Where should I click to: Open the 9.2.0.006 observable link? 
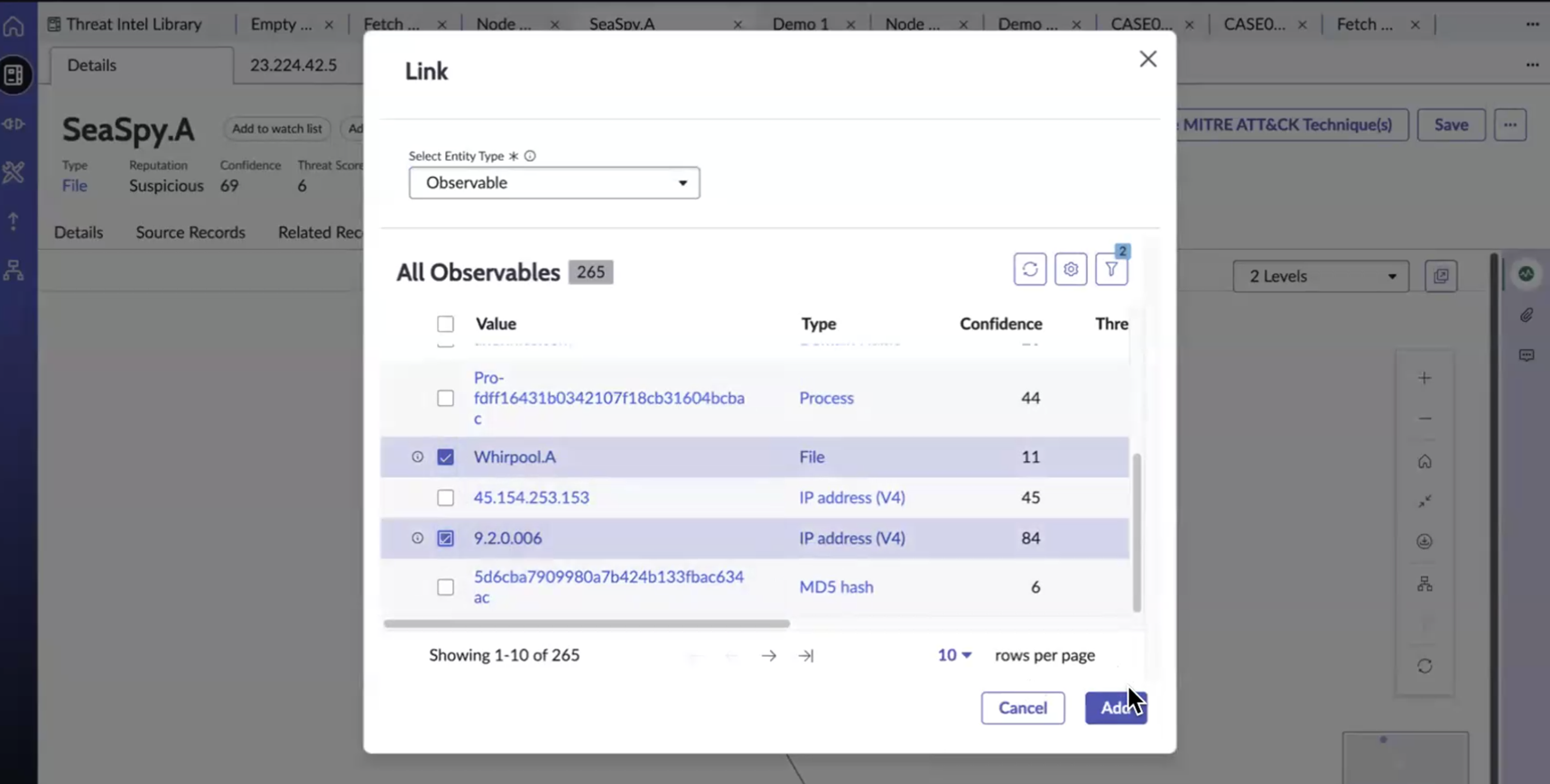click(x=508, y=538)
